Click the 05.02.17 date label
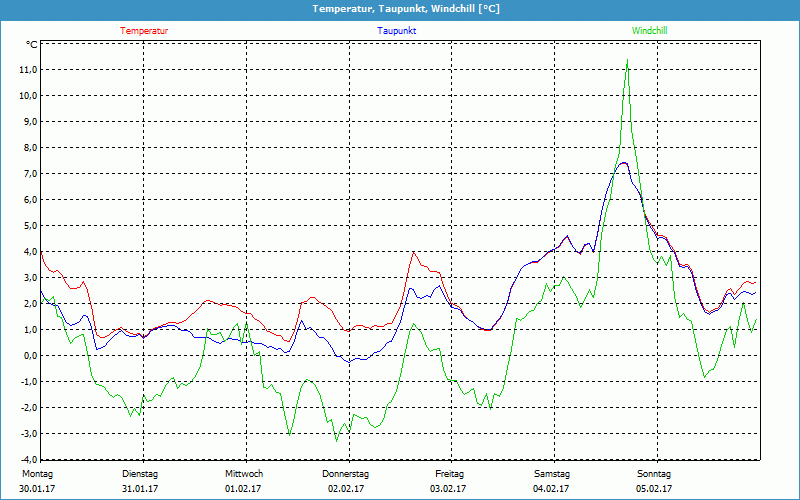Viewport: 800px width, 500px height. tap(654, 488)
